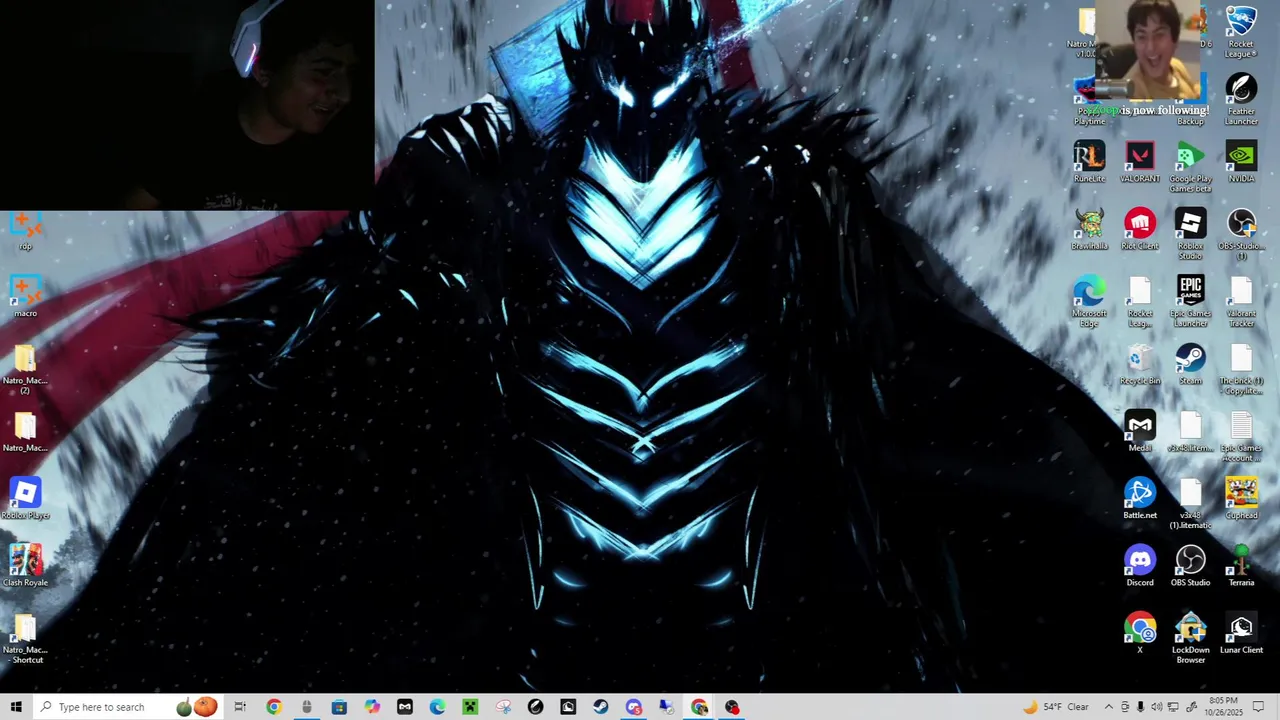Select the Epic Games Account text file
The image size is (1280, 720).
pyautogui.click(x=1241, y=436)
